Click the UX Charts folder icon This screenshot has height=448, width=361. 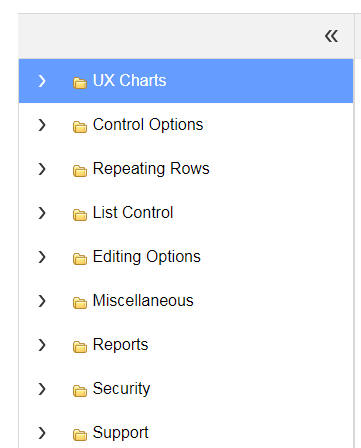click(80, 83)
